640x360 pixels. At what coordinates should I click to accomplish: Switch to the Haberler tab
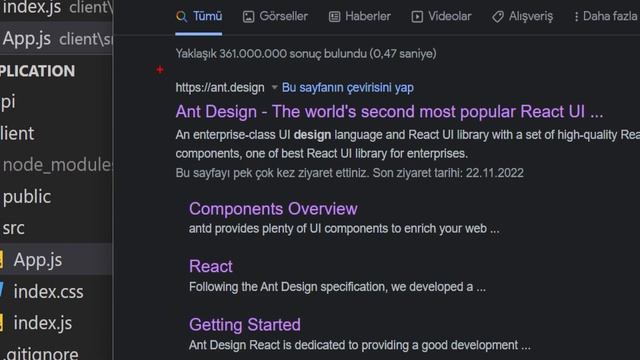pyautogui.click(x=360, y=16)
